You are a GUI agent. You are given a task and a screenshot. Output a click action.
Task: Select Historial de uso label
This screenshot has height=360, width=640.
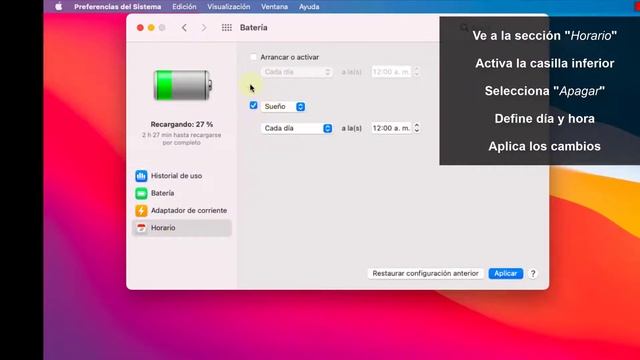pos(176,176)
